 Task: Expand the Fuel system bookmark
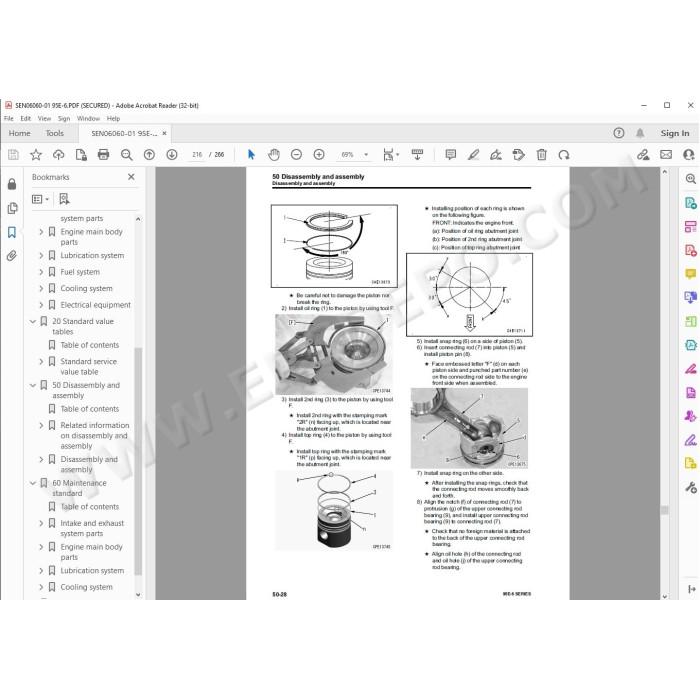point(41,272)
